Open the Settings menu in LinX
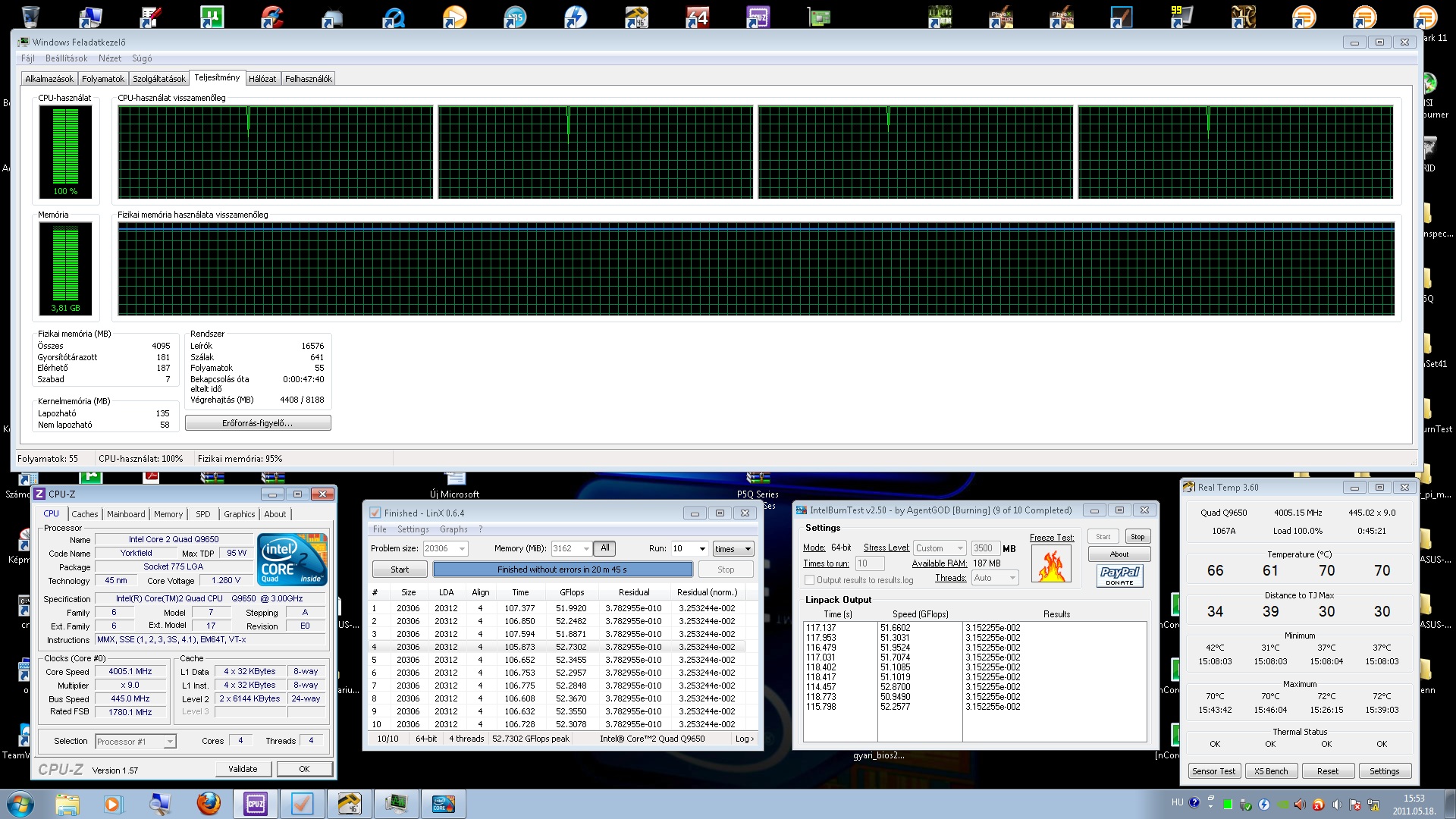This screenshot has width=1456, height=819. tap(413, 529)
